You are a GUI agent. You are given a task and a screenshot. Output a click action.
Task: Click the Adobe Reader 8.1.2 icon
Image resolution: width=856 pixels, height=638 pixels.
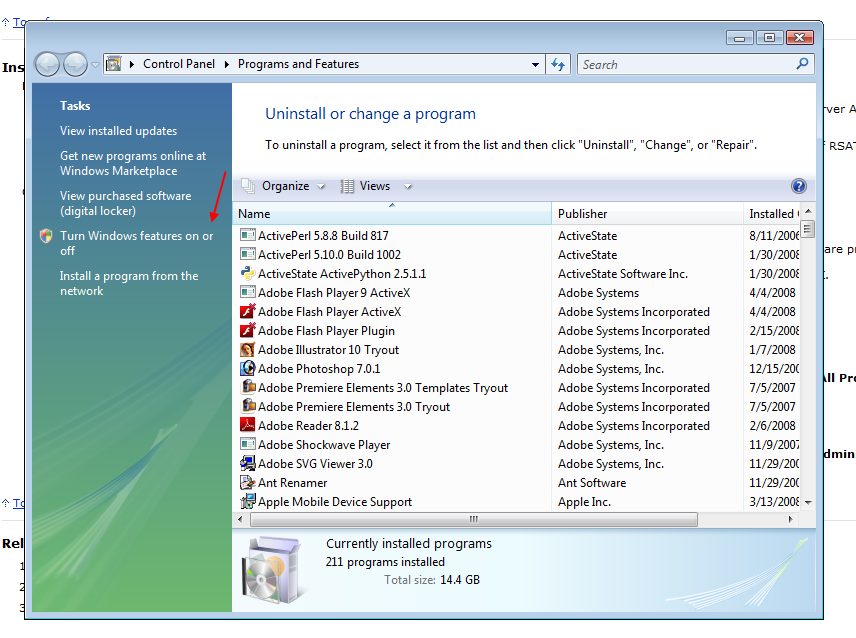click(x=247, y=425)
